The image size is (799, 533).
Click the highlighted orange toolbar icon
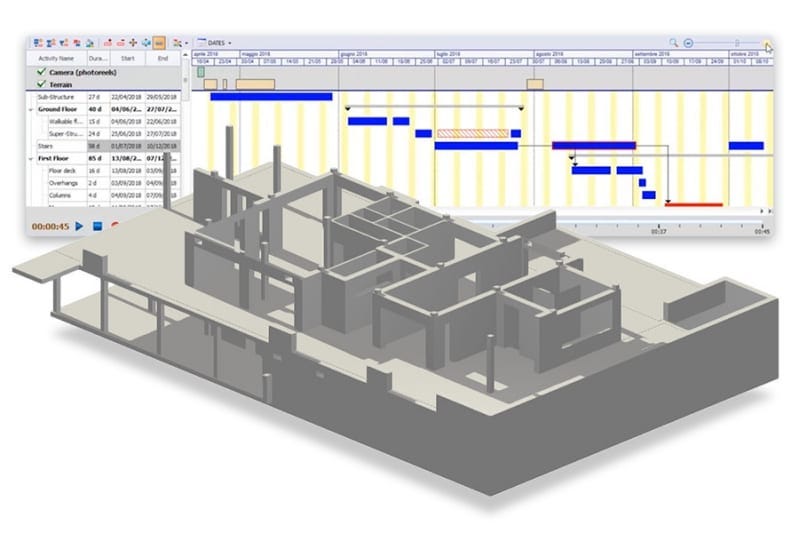[x=158, y=43]
